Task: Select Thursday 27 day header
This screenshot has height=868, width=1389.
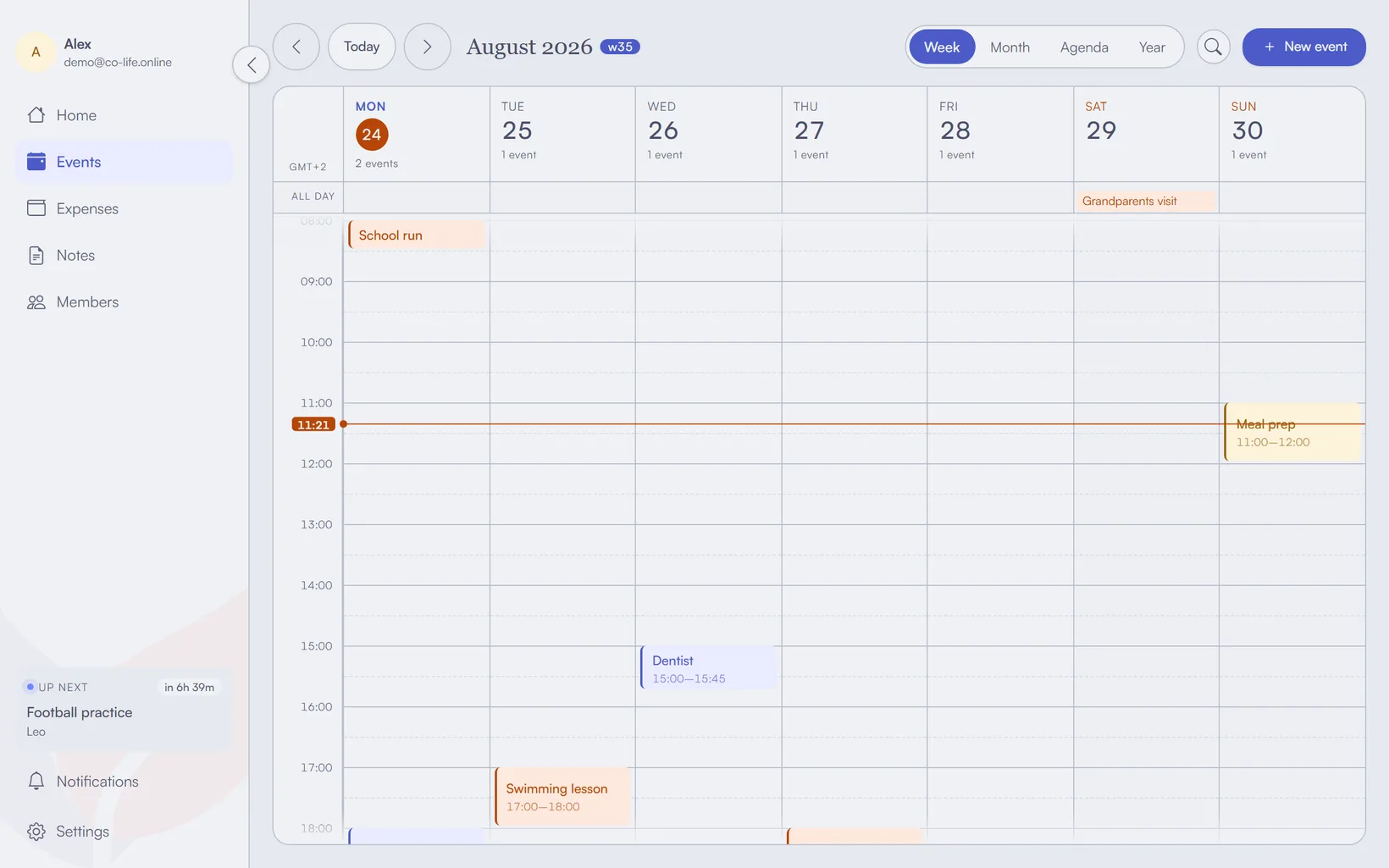Action: [x=854, y=134]
